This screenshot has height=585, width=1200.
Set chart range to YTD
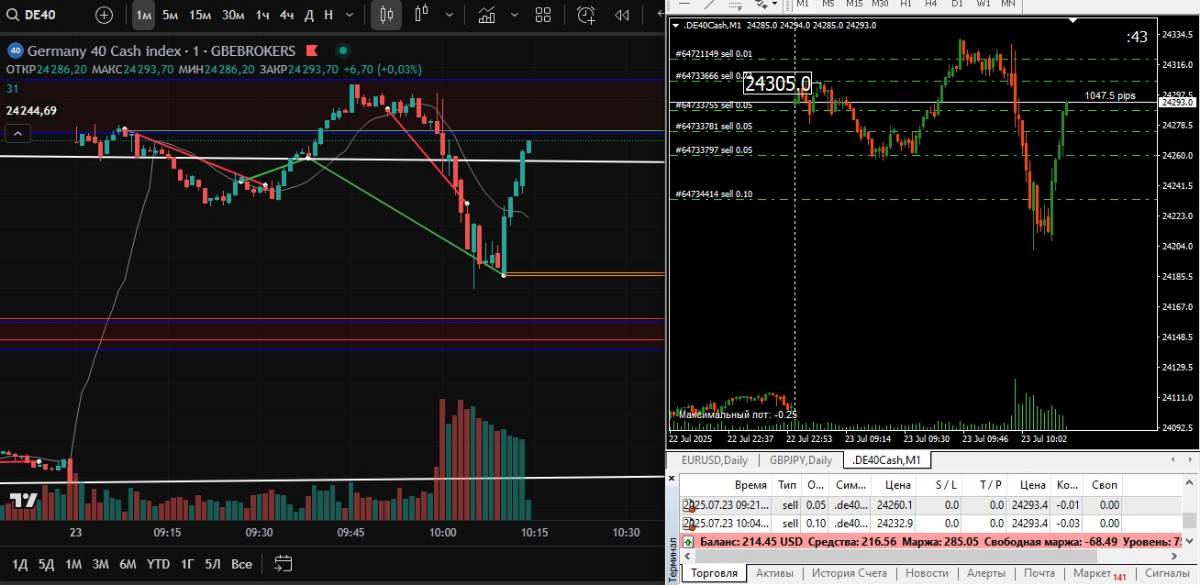coord(158,564)
